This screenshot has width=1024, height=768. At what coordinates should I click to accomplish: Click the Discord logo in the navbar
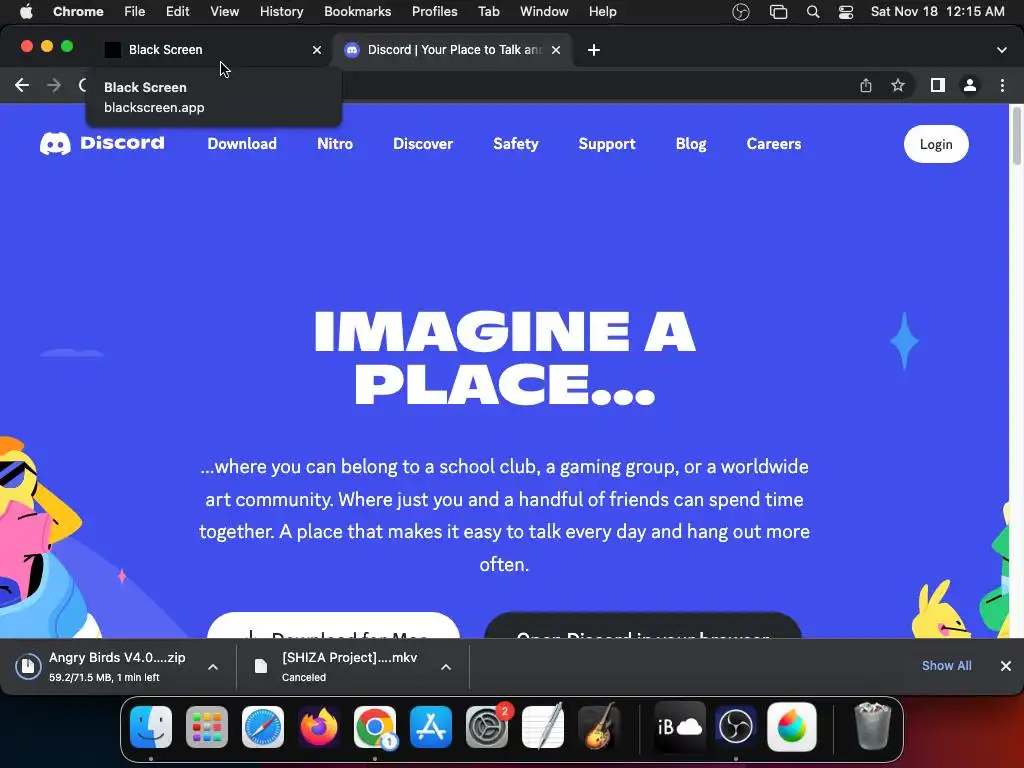[102, 144]
